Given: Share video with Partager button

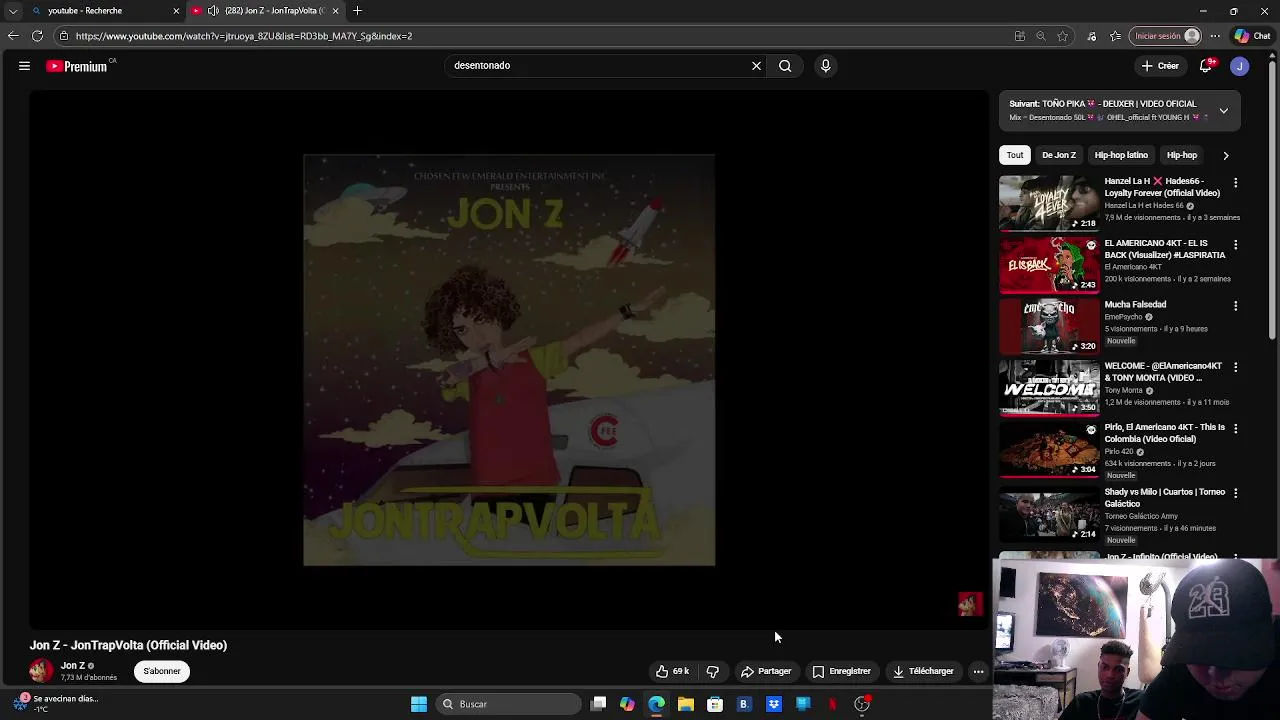Looking at the screenshot, I should [x=766, y=671].
